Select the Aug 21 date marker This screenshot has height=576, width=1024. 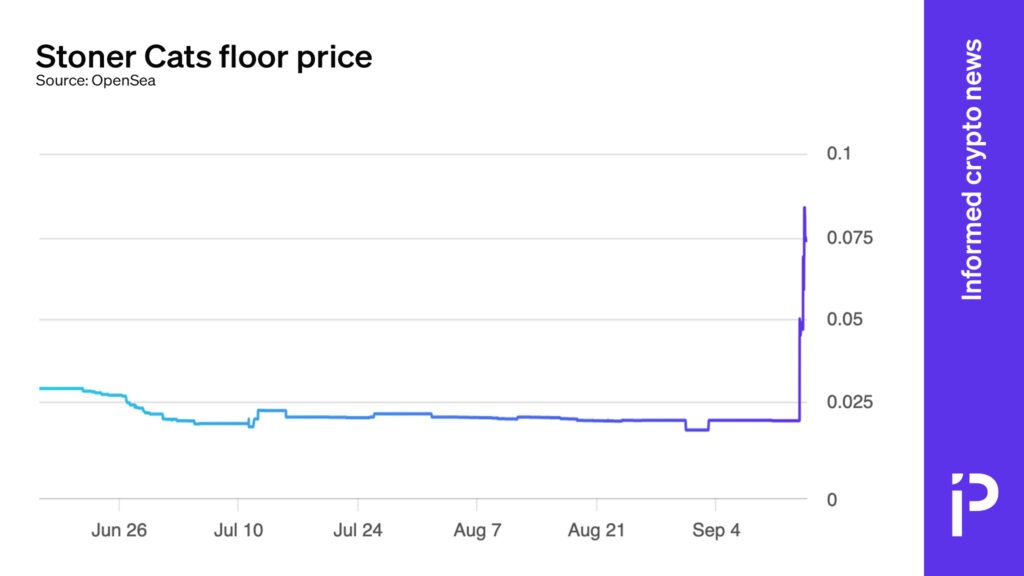(597, 531)
